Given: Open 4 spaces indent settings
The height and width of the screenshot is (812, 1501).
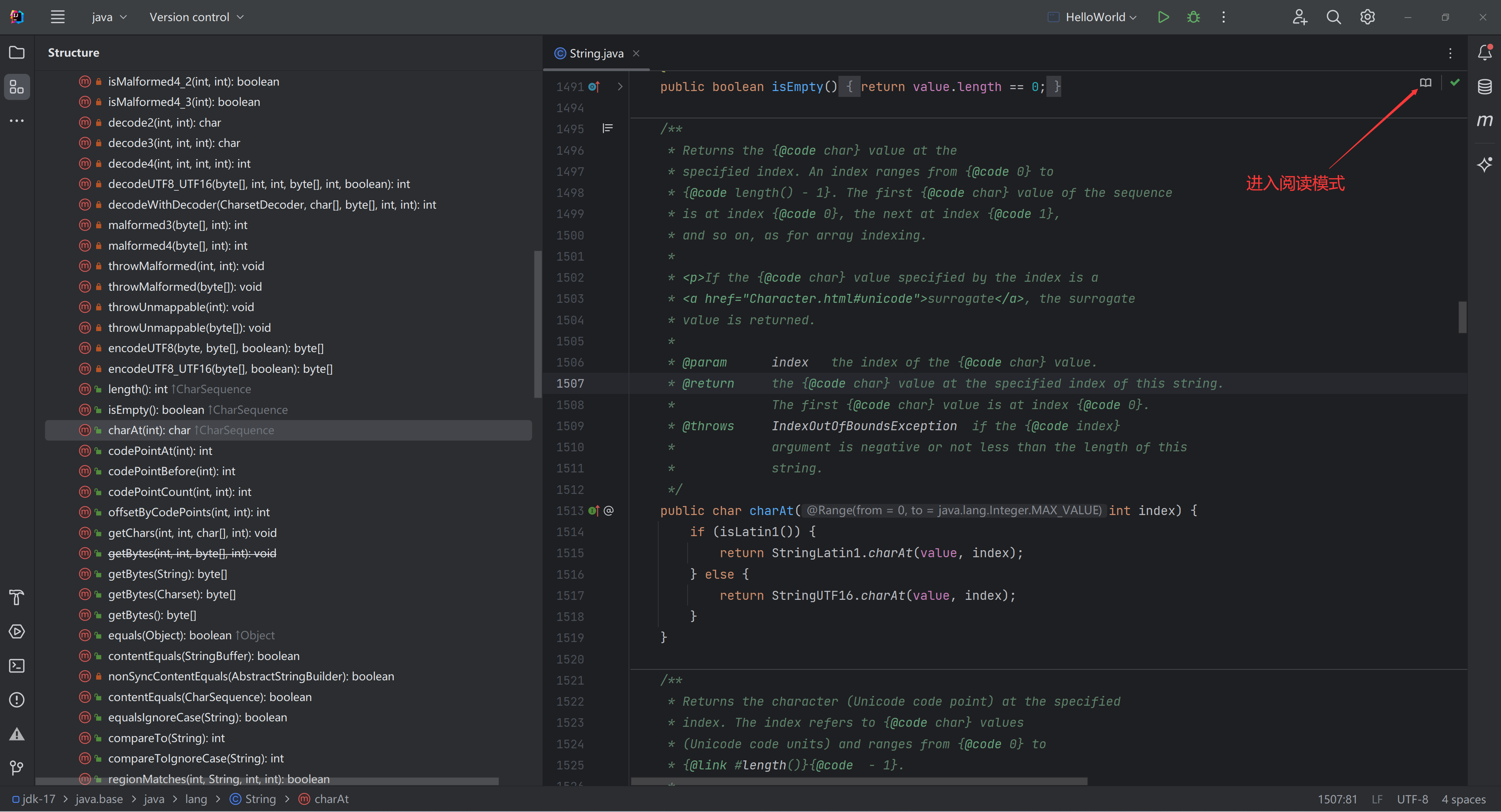Looking at the screenshot, I should pos(1464,799).
